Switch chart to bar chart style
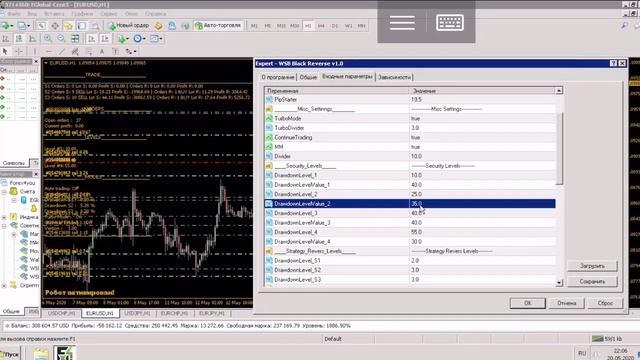The width and height of the screenshot is (640, 360). tap(6, 39)
